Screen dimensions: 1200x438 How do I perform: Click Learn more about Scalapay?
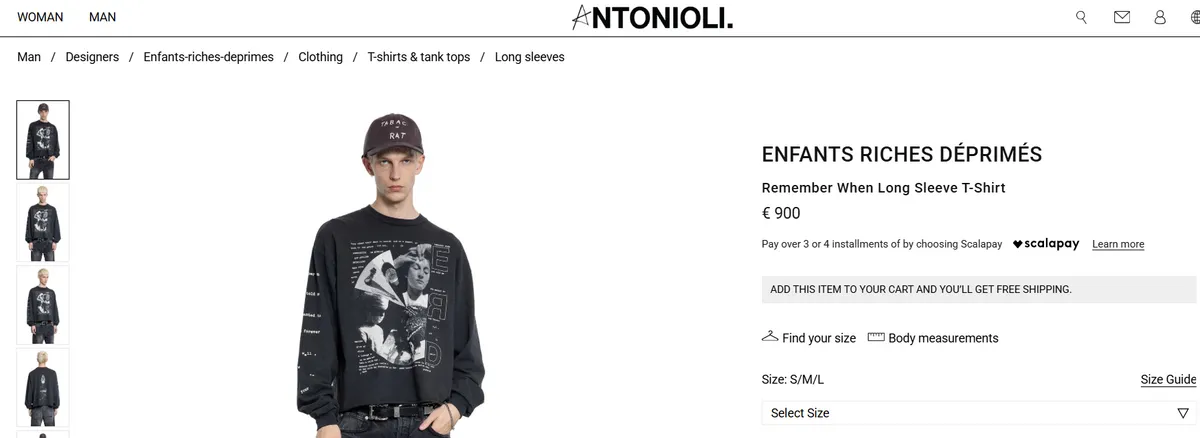(1118, 244)
